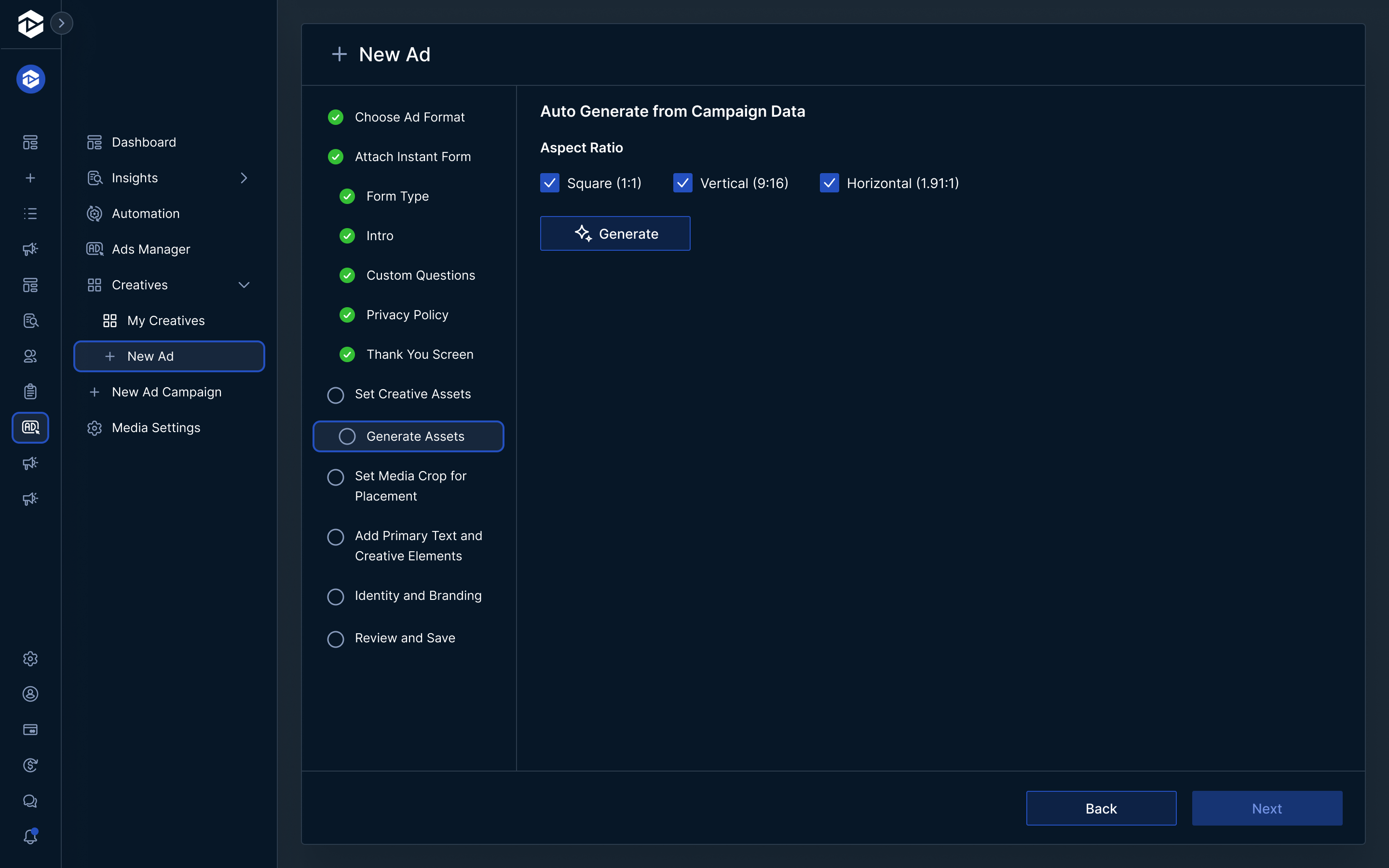The image size is (1389, 868).
Task: Click the sidebar expand arrow near logo
Action: [61, 23]
